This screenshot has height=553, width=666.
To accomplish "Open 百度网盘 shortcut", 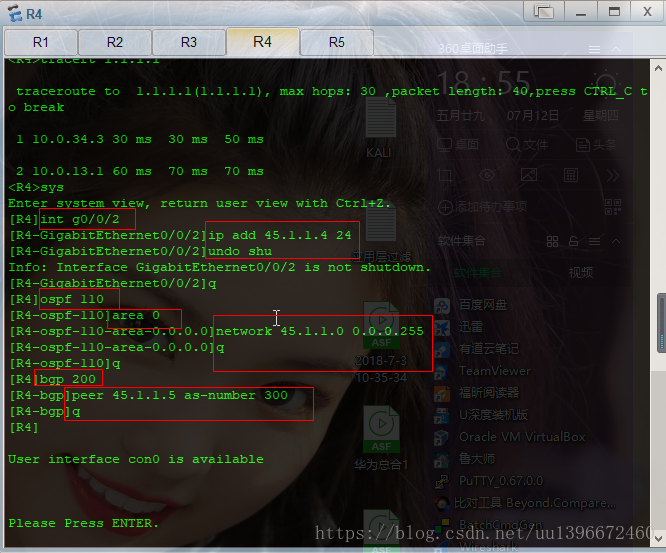I will pos(471,305).
